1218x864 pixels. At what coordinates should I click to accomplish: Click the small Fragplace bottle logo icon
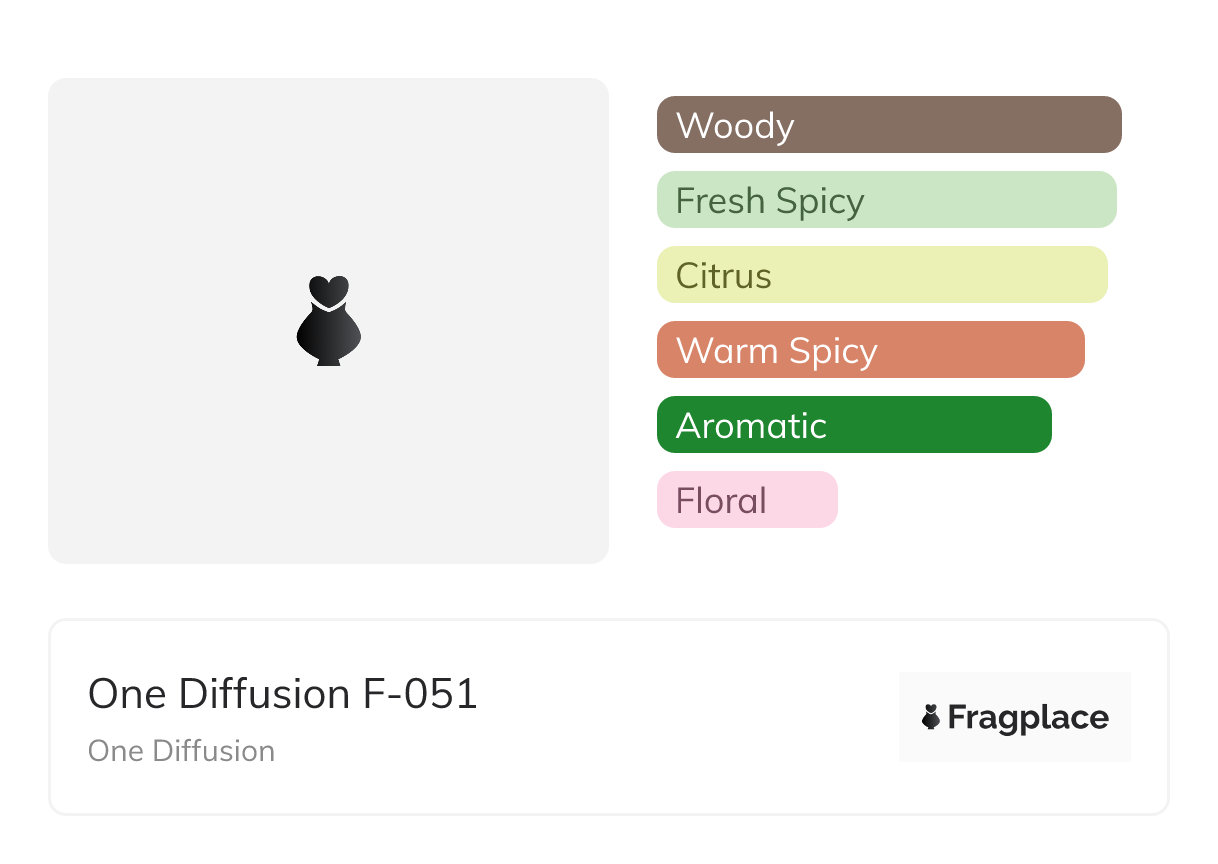[x=931, y=717]
